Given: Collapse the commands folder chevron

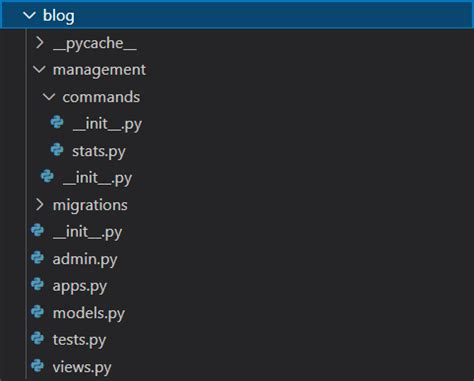Looking at the screenshot, I should pyautogui.click(x=49, y=97).
